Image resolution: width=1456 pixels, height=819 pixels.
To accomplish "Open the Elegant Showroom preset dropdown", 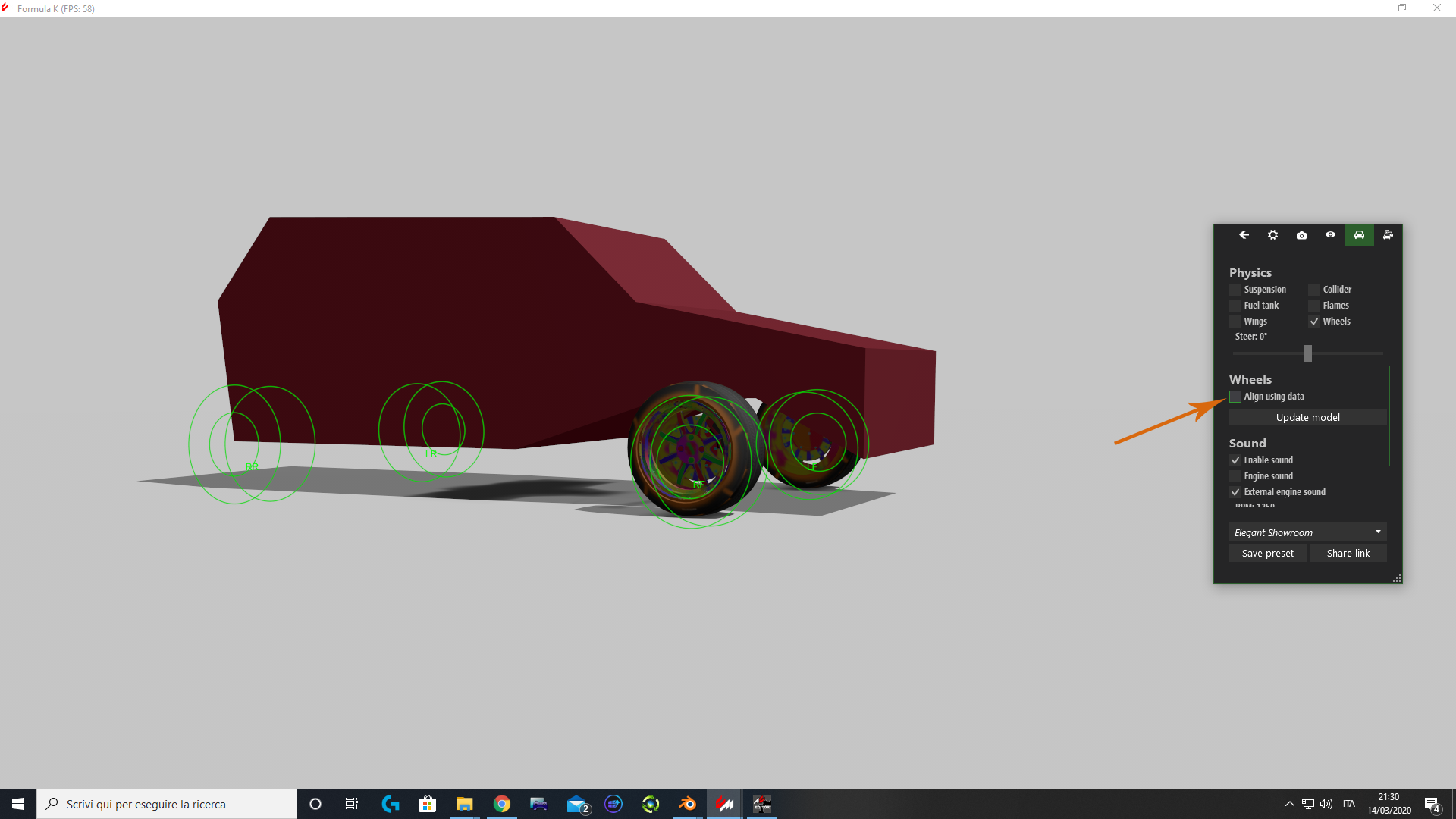I will tap(1308, 532).
